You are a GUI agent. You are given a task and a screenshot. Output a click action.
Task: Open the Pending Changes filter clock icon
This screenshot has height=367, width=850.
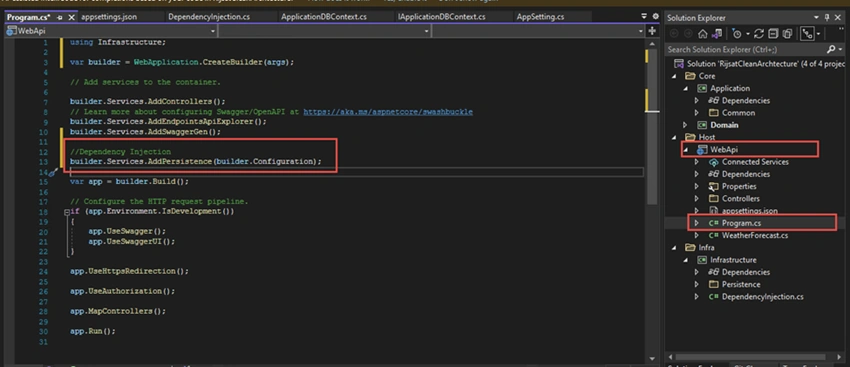point(737,34)
